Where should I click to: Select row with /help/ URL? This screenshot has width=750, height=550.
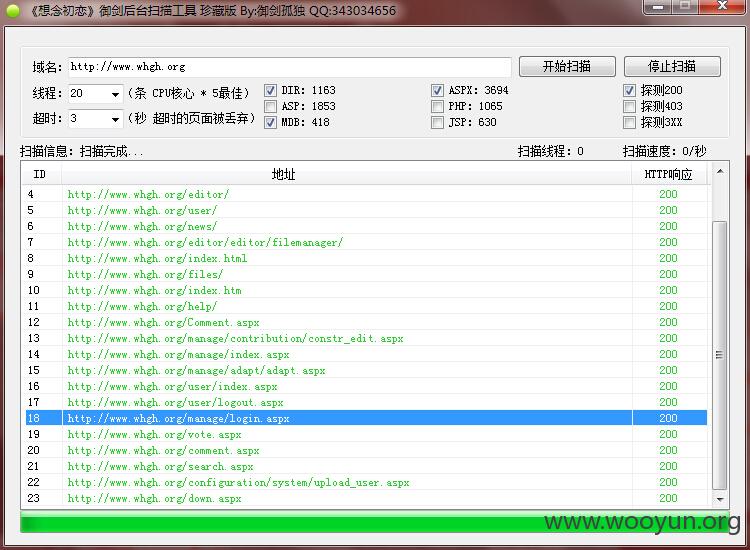[366, 306]
